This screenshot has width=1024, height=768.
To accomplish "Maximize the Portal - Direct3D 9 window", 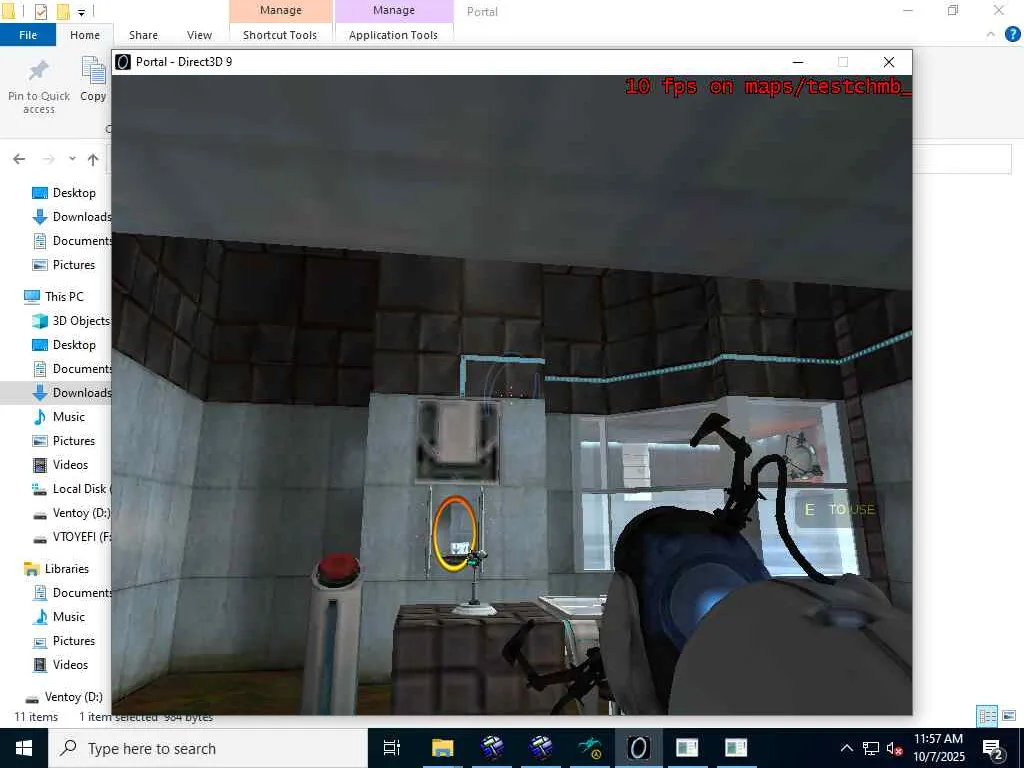I will coord(843,62).
